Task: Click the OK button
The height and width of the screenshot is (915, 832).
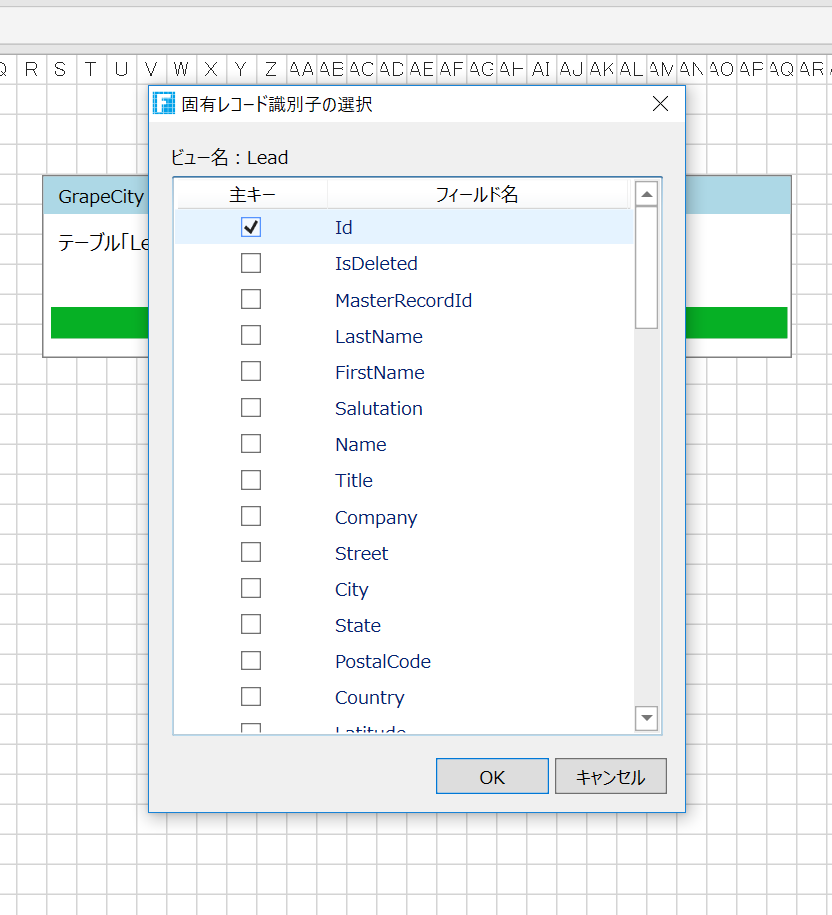Action: pyautogui.click(x=492, y=775)
